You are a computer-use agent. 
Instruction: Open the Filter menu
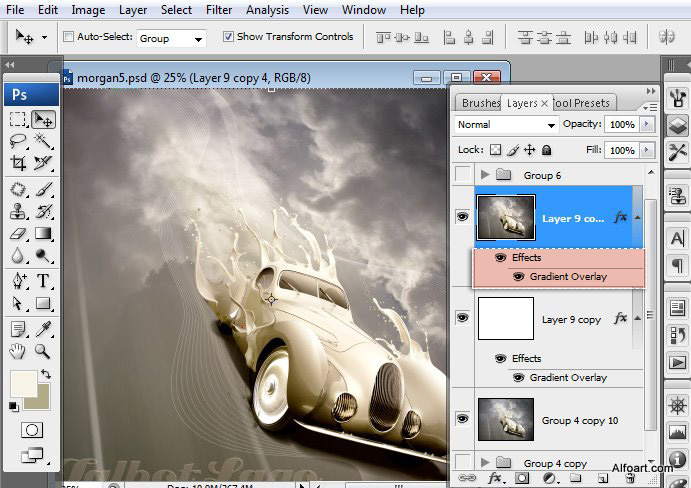coord(219,10)
